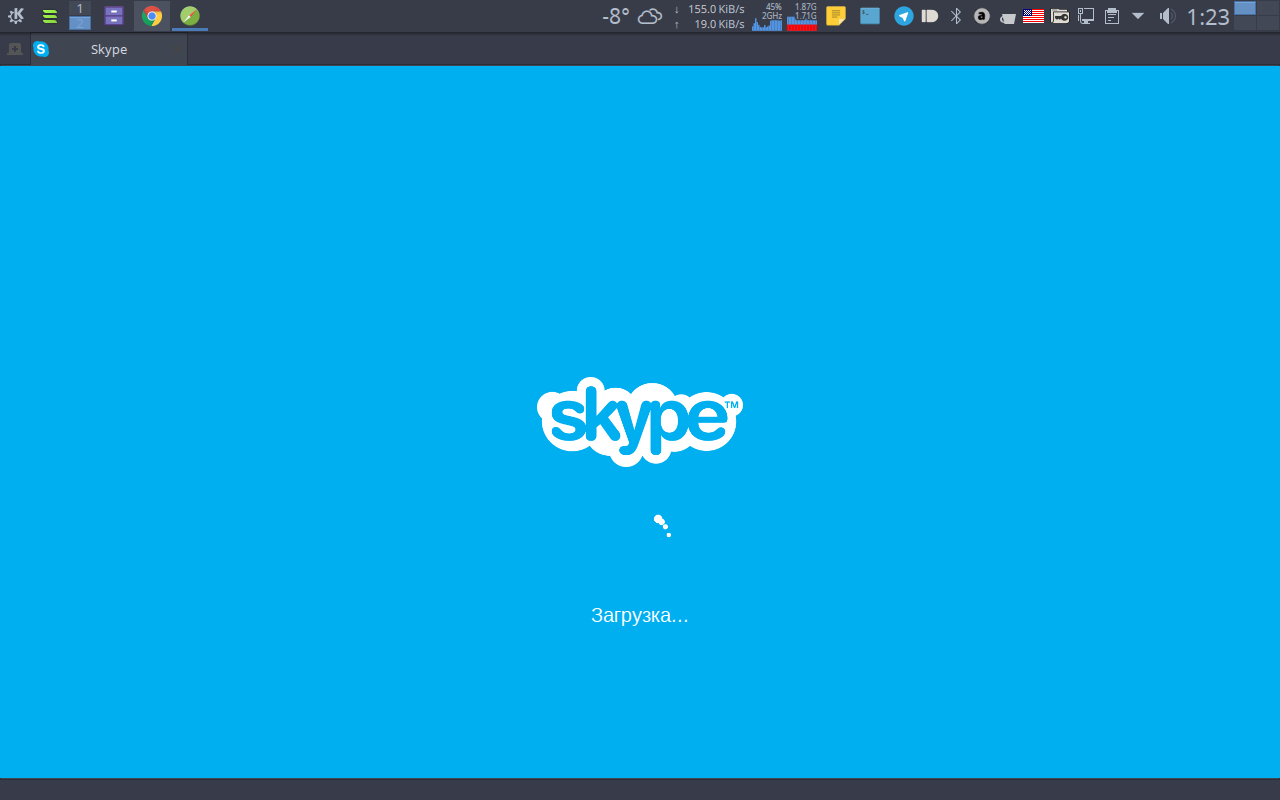Open the Telegram tray icon

coord(904,16)
